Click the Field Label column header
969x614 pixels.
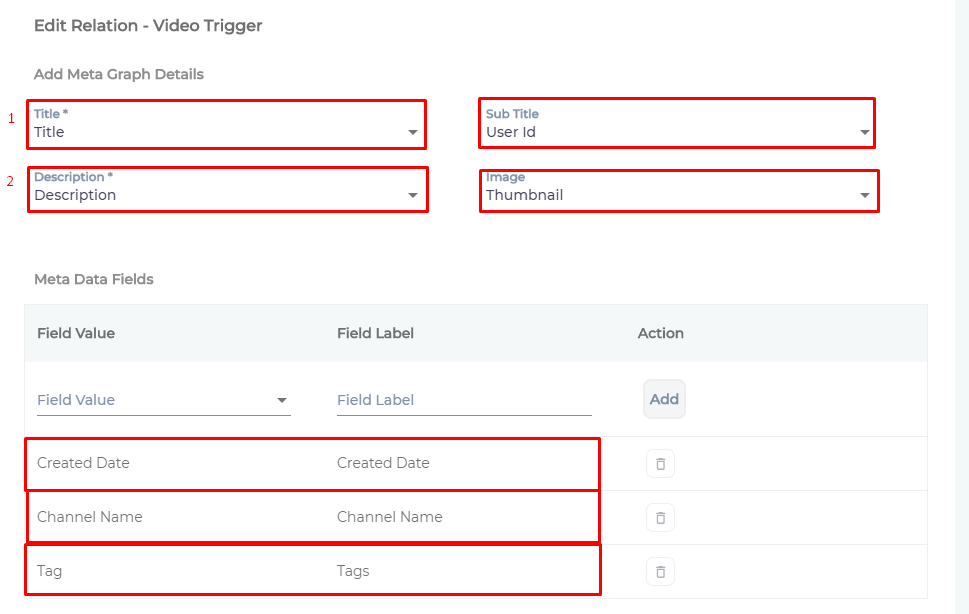tap(376, 333)
